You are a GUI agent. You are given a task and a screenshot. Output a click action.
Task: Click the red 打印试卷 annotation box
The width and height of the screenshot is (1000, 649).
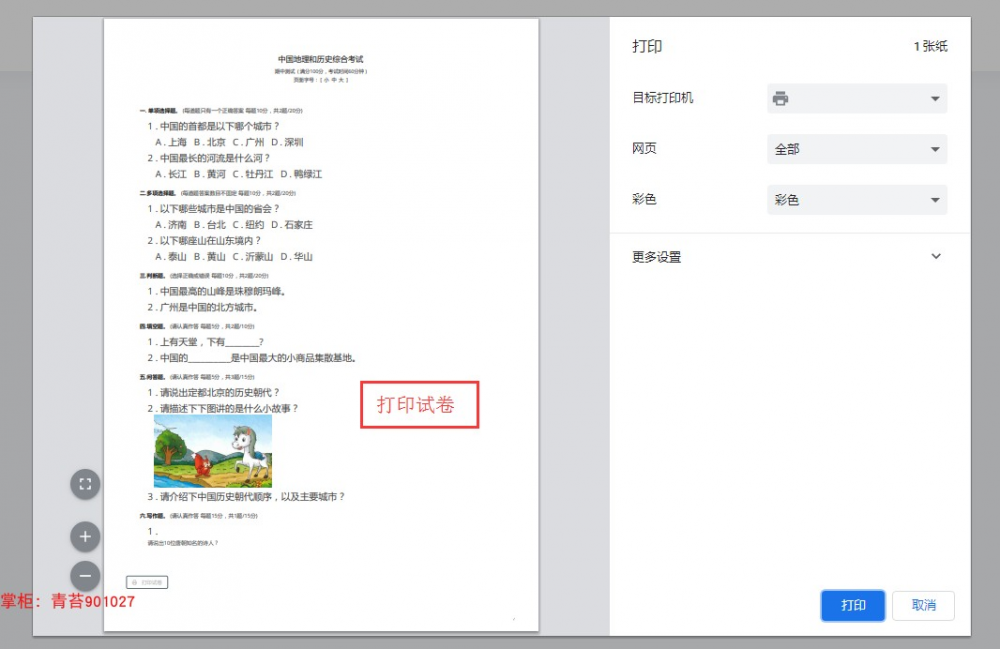(x=419, y=404)
